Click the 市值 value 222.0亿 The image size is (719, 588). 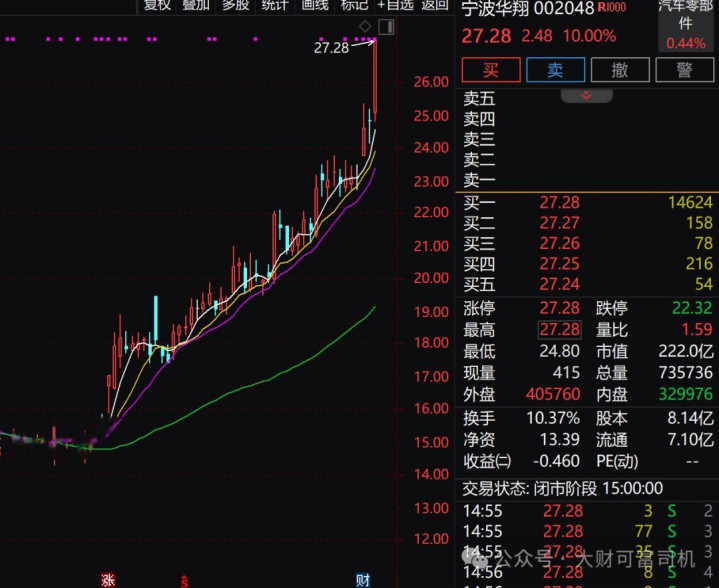coord(686,351)
